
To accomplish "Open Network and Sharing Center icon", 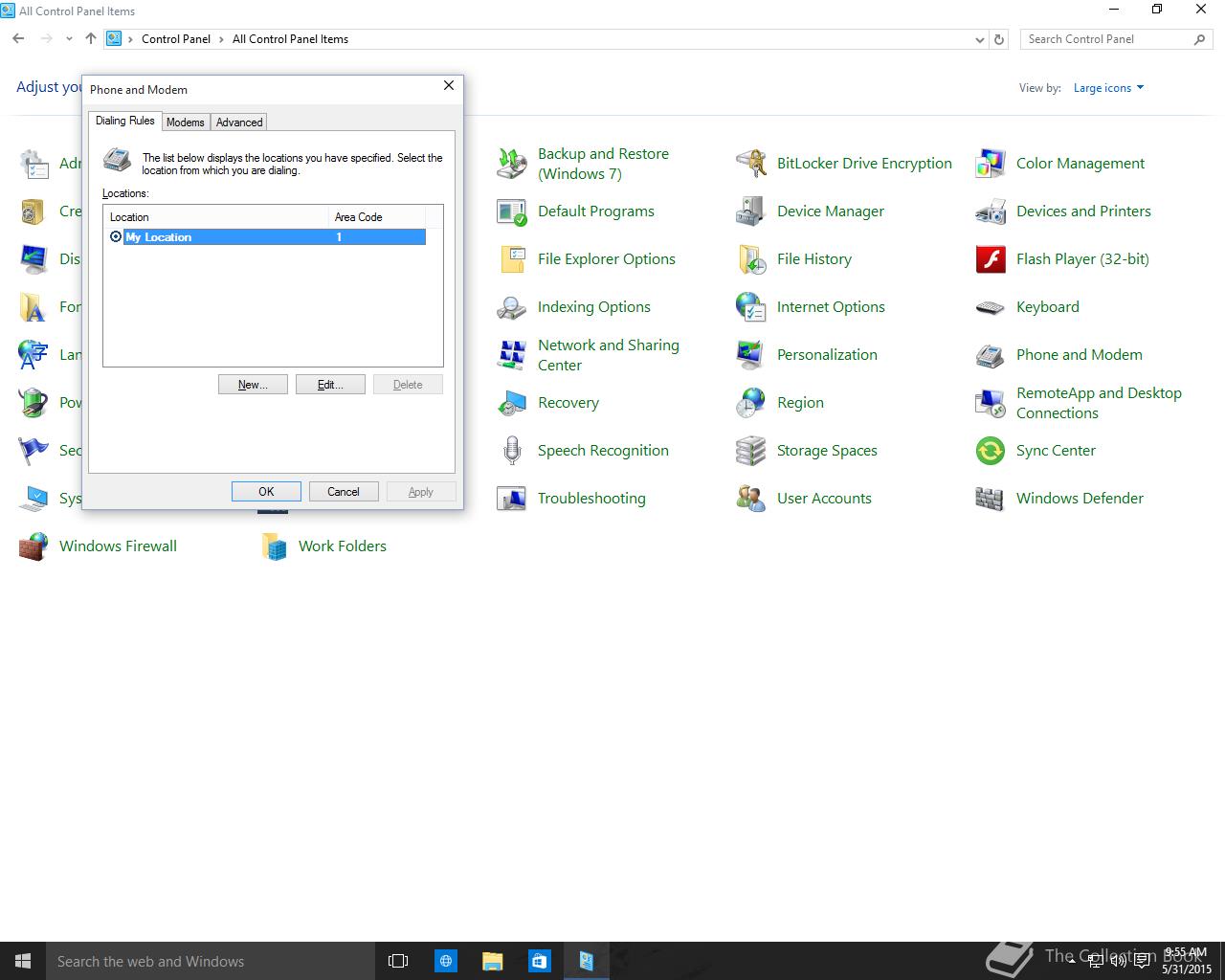I will (512, 355).
